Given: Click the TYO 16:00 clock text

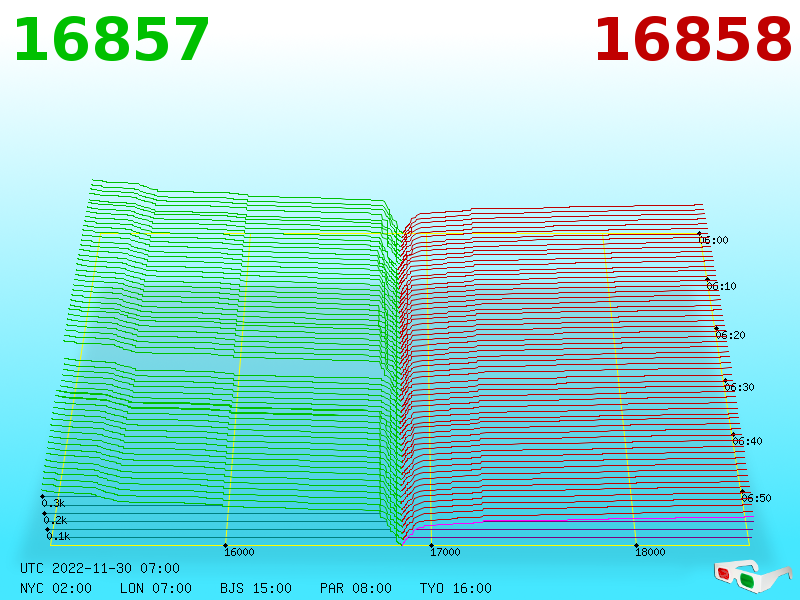Looking at the screenshot, I should point(456,588).
